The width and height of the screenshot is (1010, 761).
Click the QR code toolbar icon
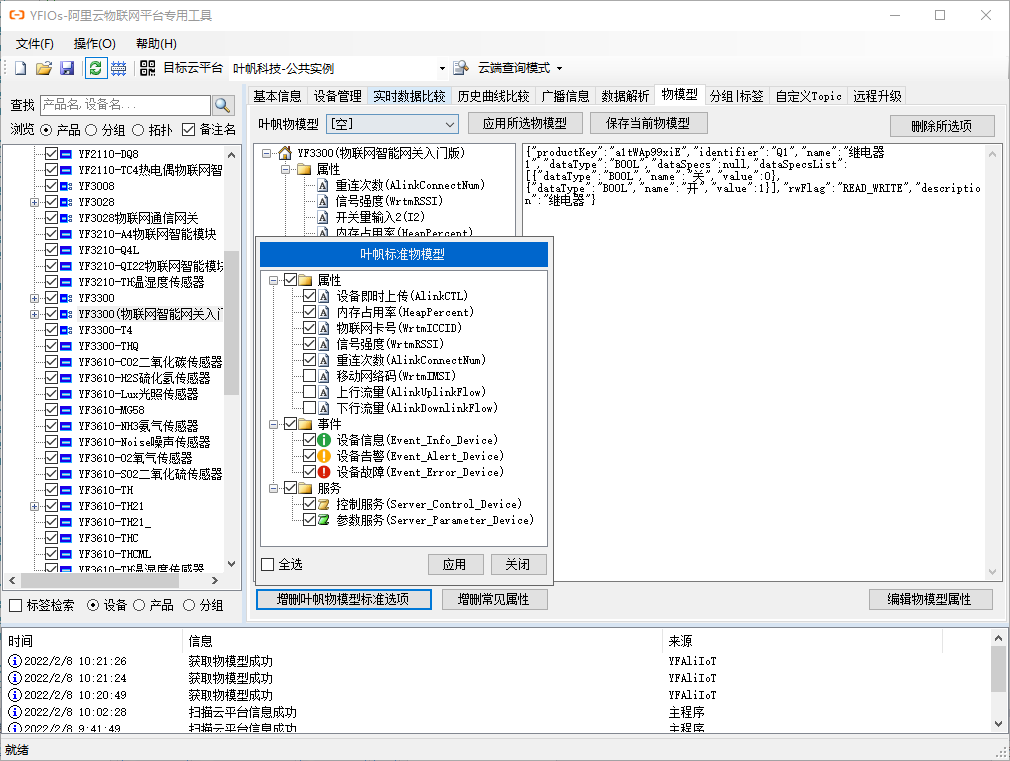(148, 68)
